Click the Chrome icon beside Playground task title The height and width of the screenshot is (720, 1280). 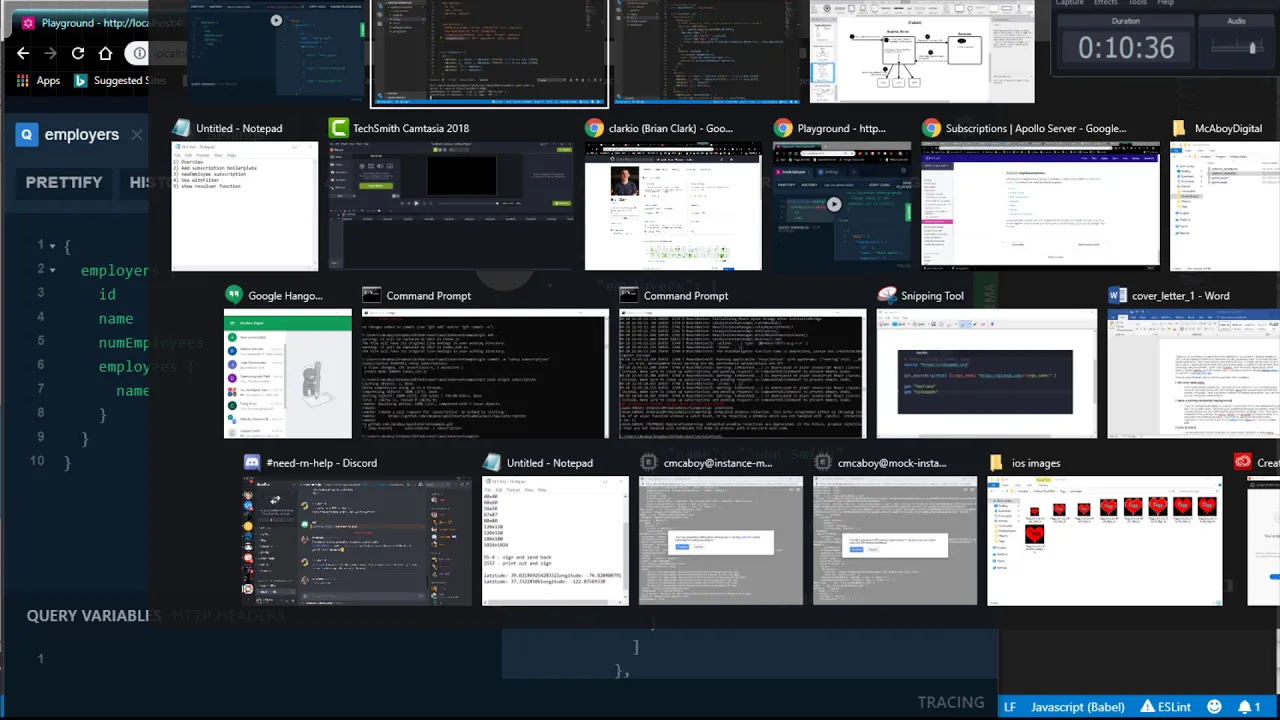(x=782, y=128)
